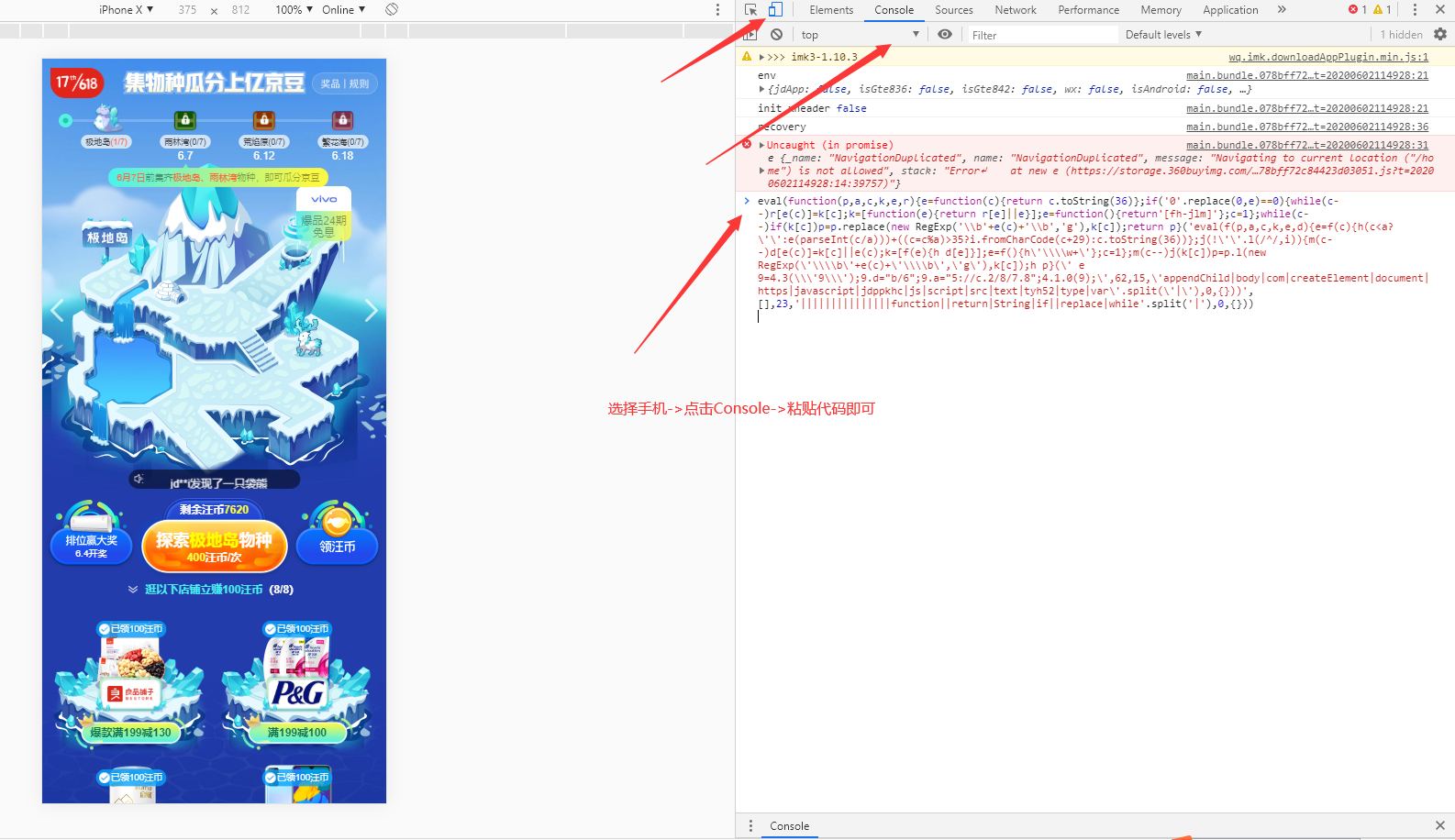Image resolution: width=1455 pixels, height=840 pixels.
Task: Open the DevTools three-dot customize menu
Action: 1415,10
